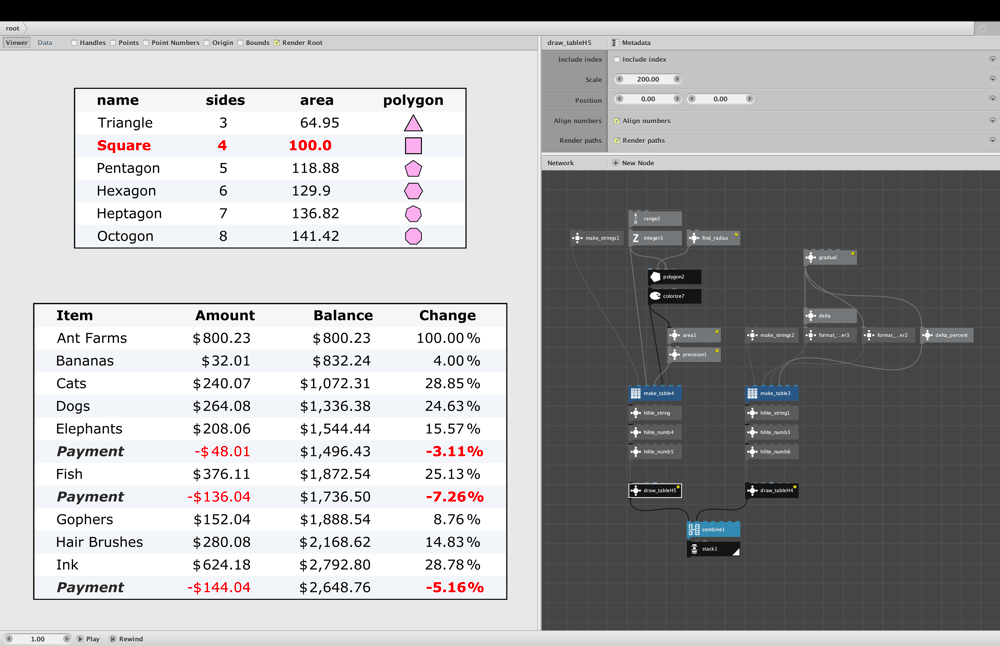Open the Include index parameter menu arrow
The image size is (1000, 646).
[992, 59]
